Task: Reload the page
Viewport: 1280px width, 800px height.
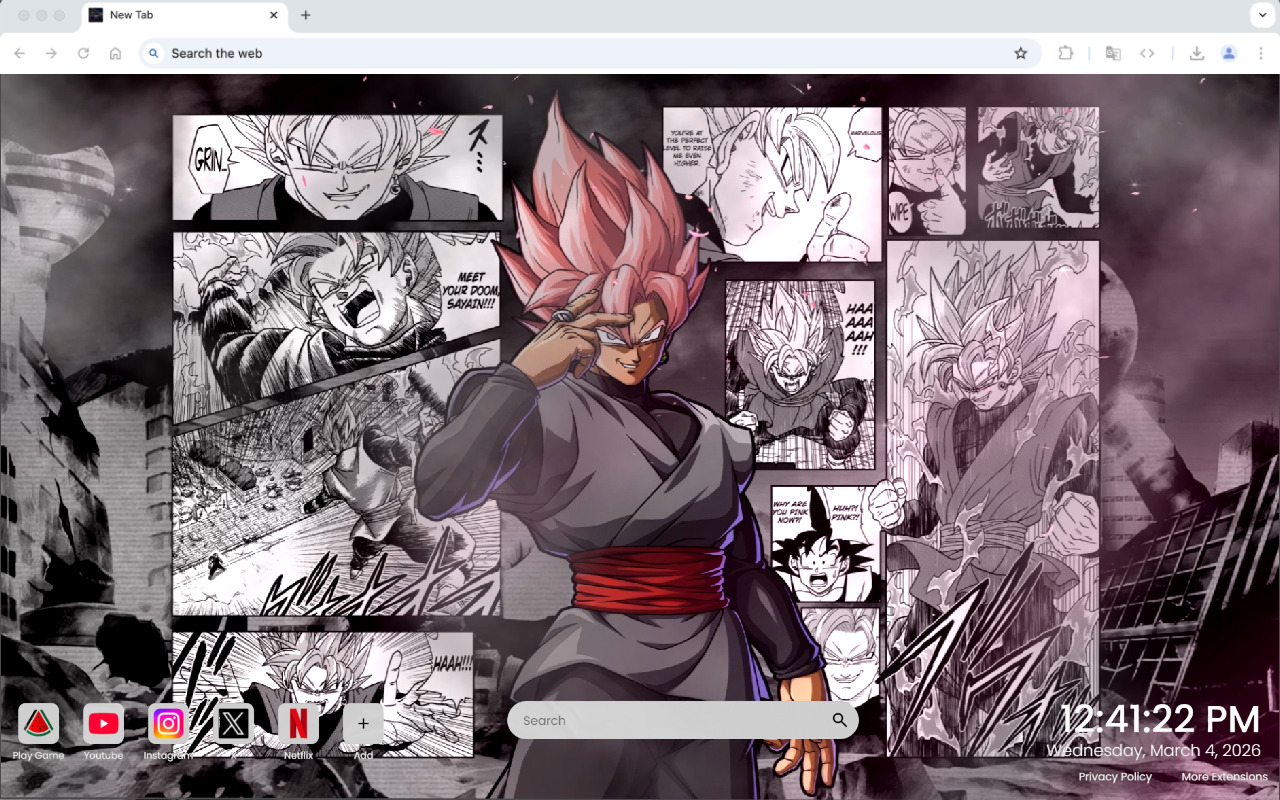Action: click(x=83, y=53)
